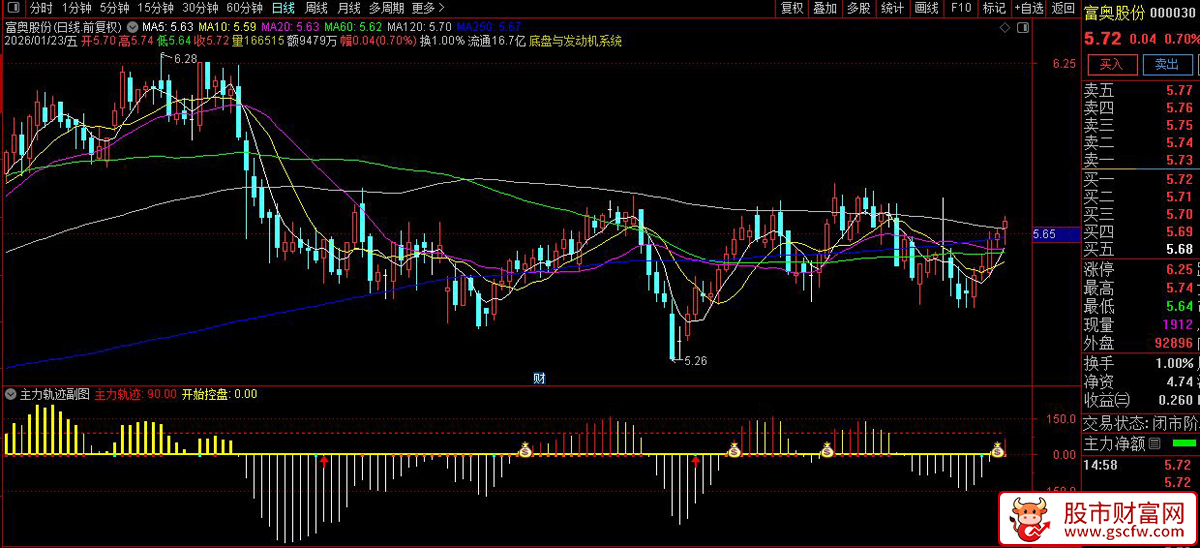Add stock to watchlist via +自选
Viewport: 1200px width, 548px height.
click(1028, 8)
